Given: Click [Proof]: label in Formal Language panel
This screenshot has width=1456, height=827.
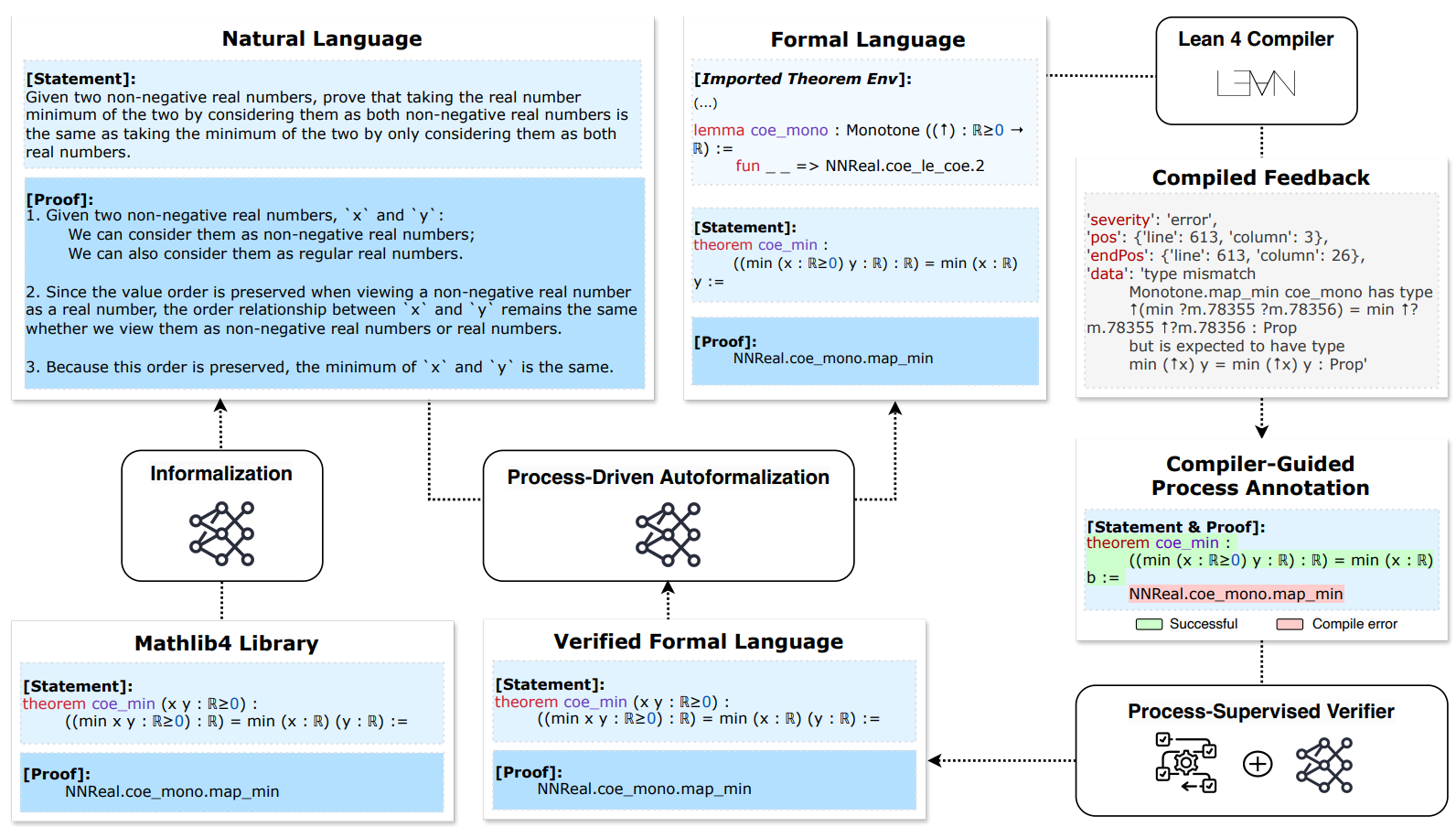Looking at the screenshot, I should pos(724,341).
